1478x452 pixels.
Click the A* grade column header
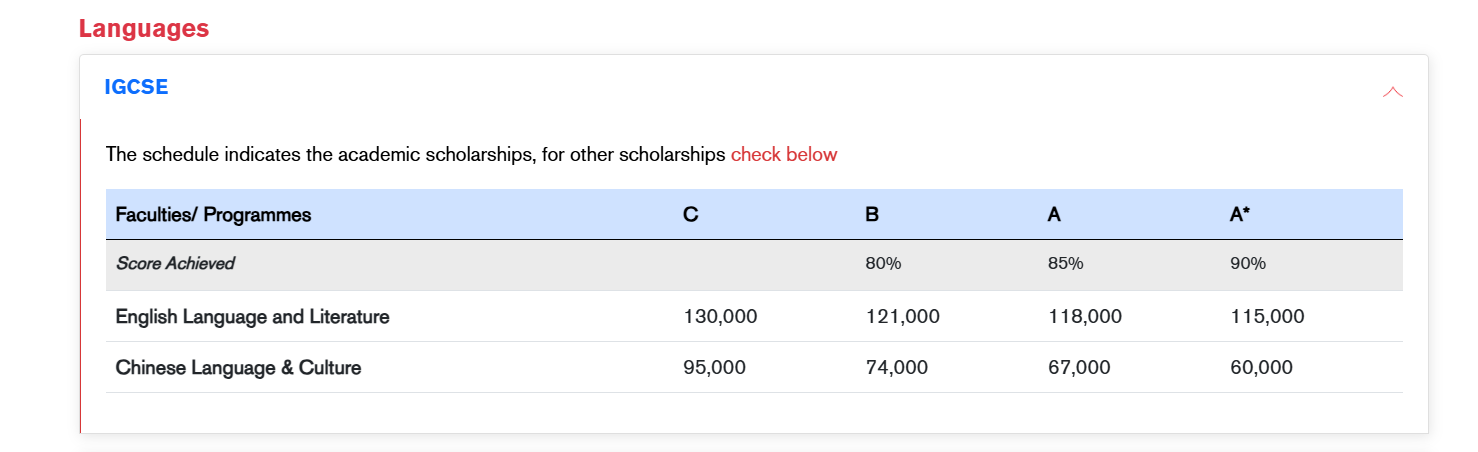1240,215
